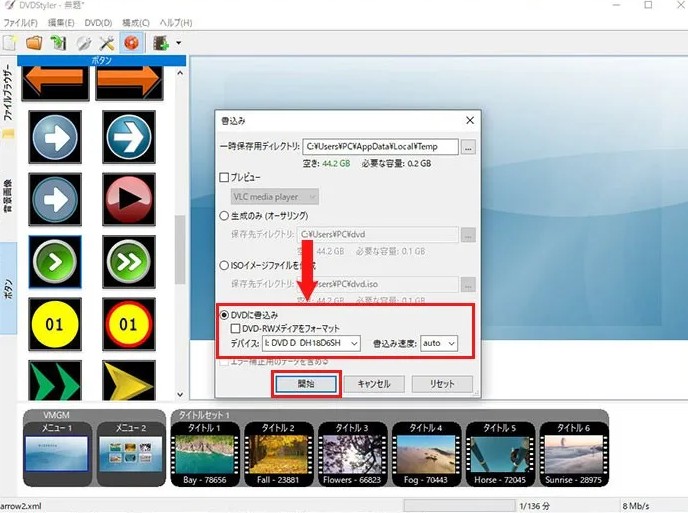Select the orange right arrow button
This screenshot has height=513, width=688.
click(129, 83)
